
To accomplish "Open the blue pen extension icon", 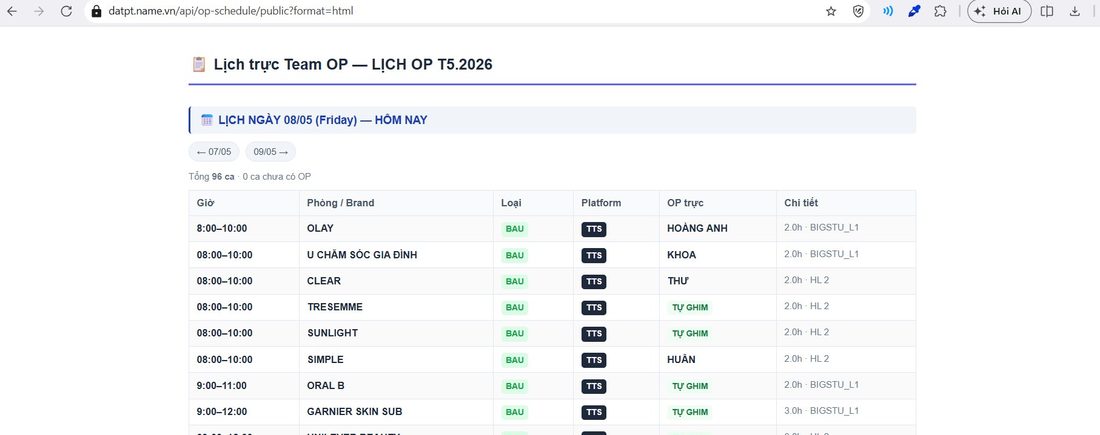I will pyautogui.click(x=913, y=11).
